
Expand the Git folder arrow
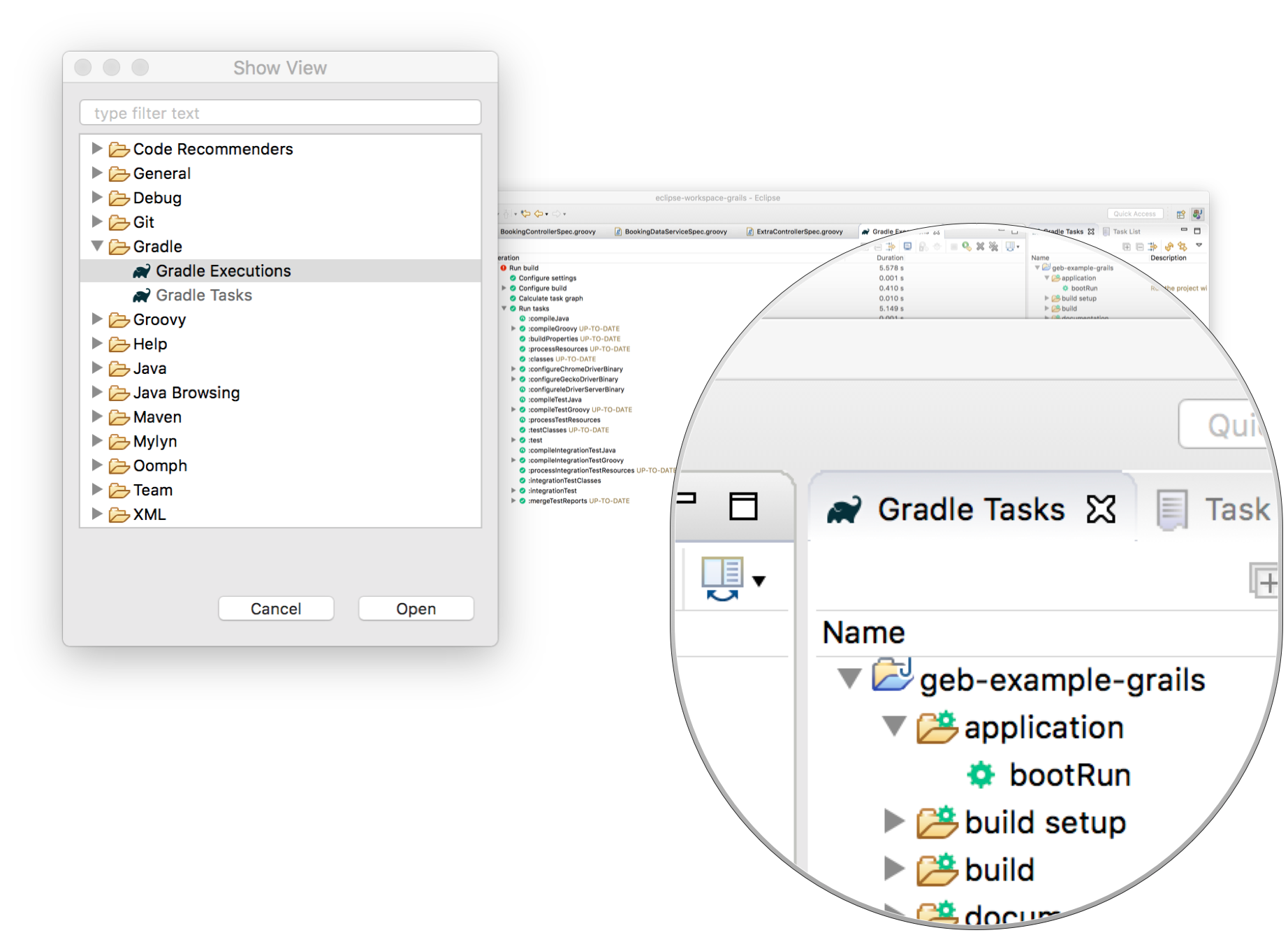pos(98,222)
